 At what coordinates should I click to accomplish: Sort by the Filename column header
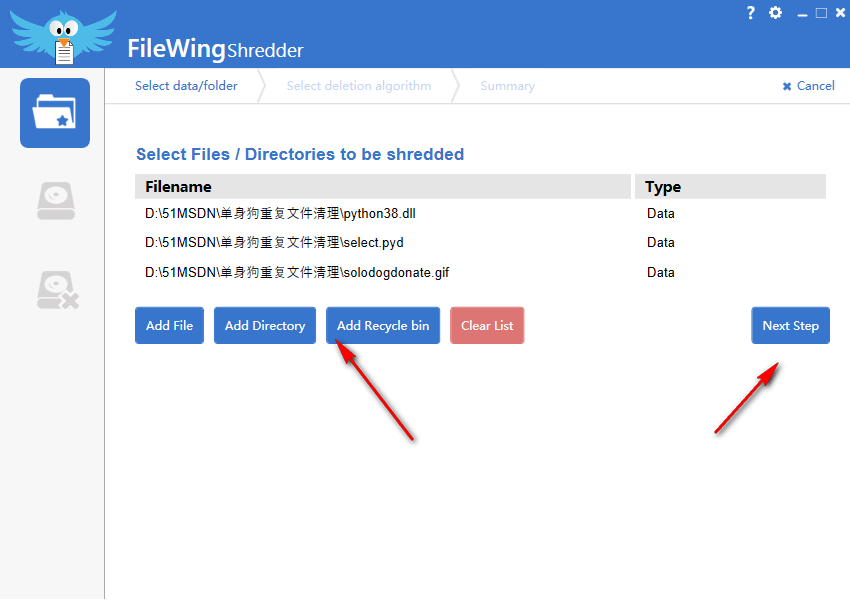[x=383, y=187]
